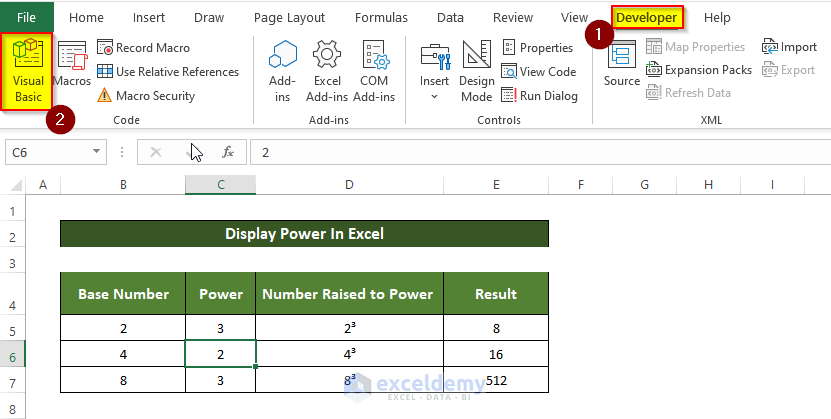831x419 pixels.
Task: Click the 'Display Power In Excel' title cell
Action: coord(304,234)
